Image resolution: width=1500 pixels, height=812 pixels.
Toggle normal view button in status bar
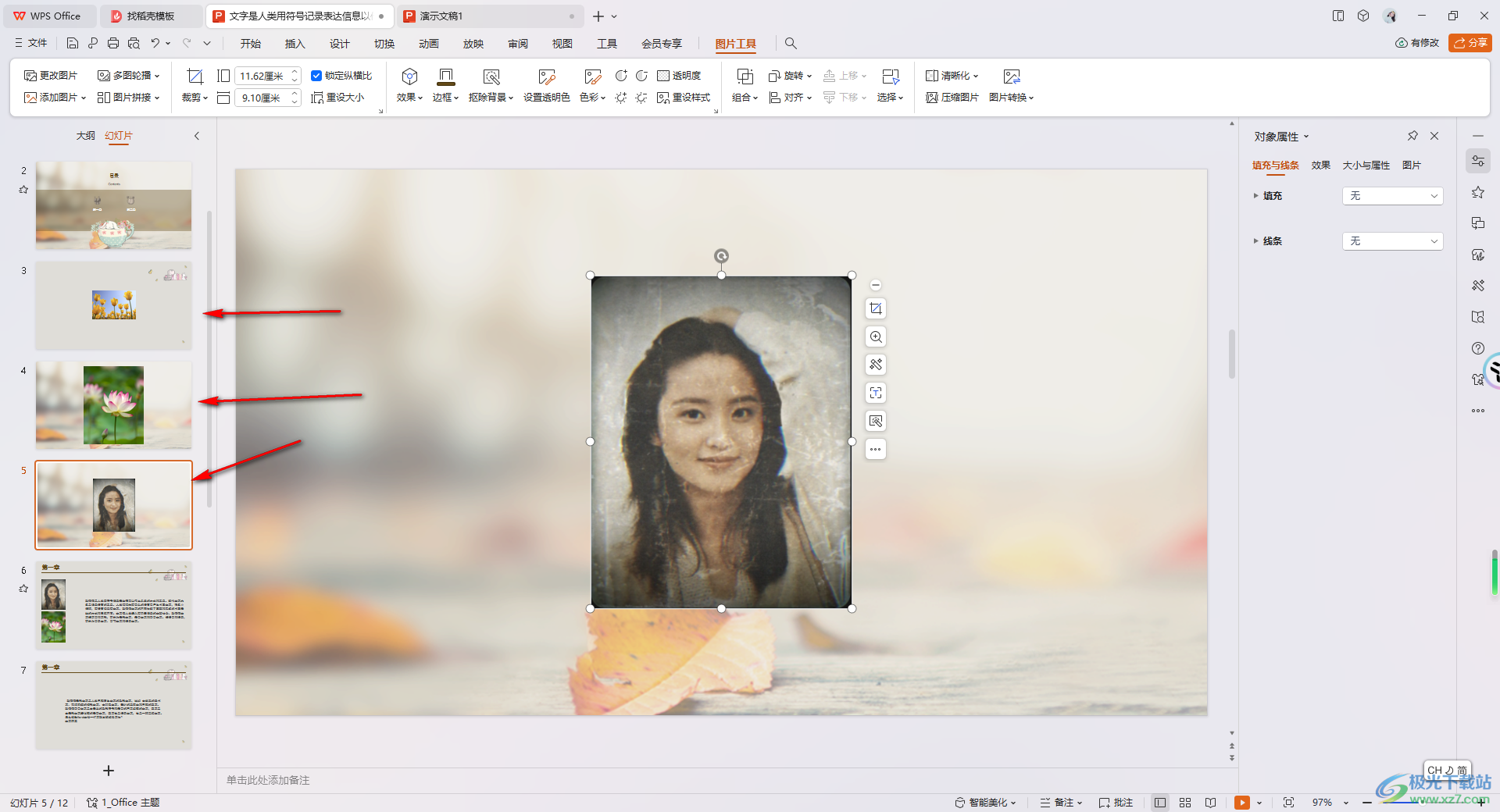[1160, 803]
